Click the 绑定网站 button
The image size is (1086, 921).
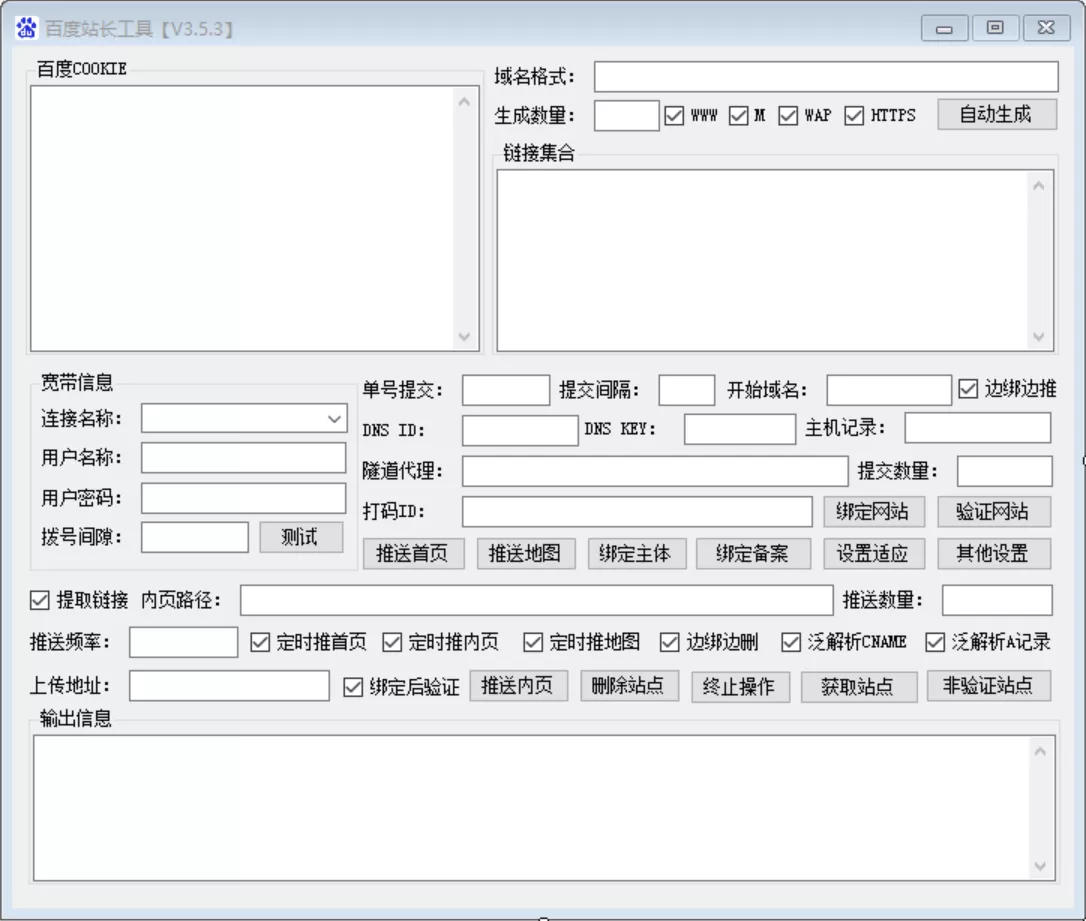pyautogui.click(x=874, y=512)
